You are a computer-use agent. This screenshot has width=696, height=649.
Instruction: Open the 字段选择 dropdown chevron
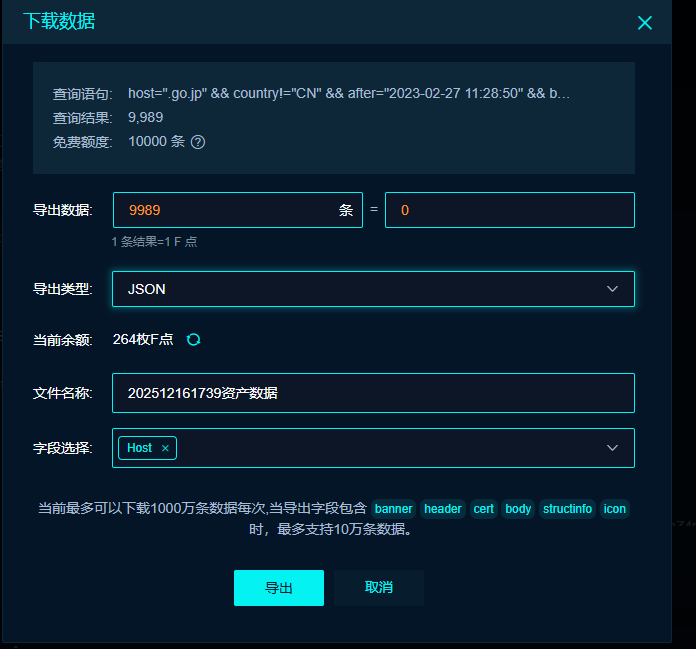pyautogui.click(x=613, y=448)
